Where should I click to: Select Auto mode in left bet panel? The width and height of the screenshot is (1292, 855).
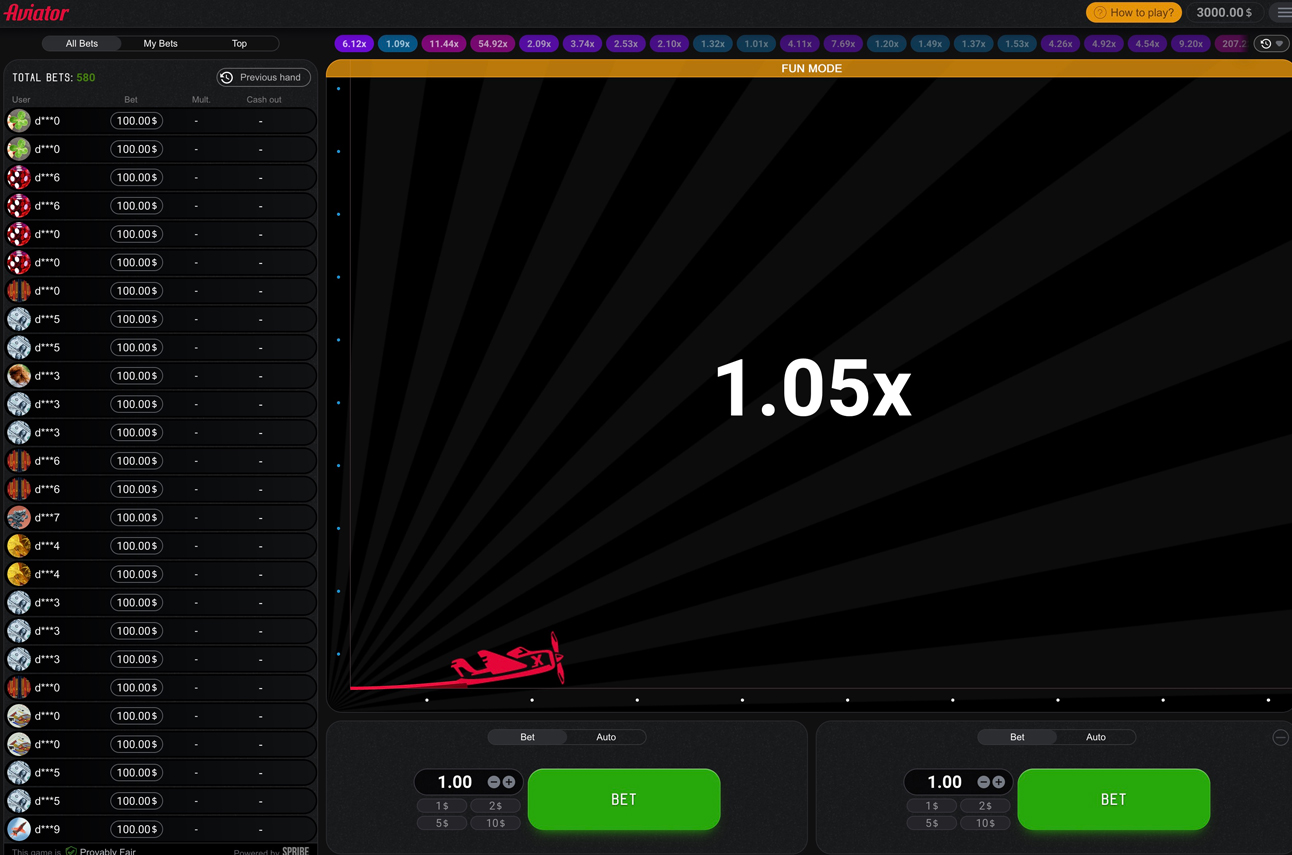606,737
